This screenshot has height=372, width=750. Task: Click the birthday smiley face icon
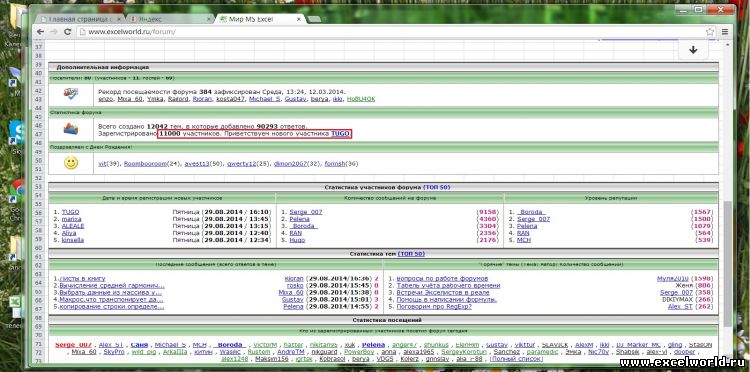pos(71,164)
